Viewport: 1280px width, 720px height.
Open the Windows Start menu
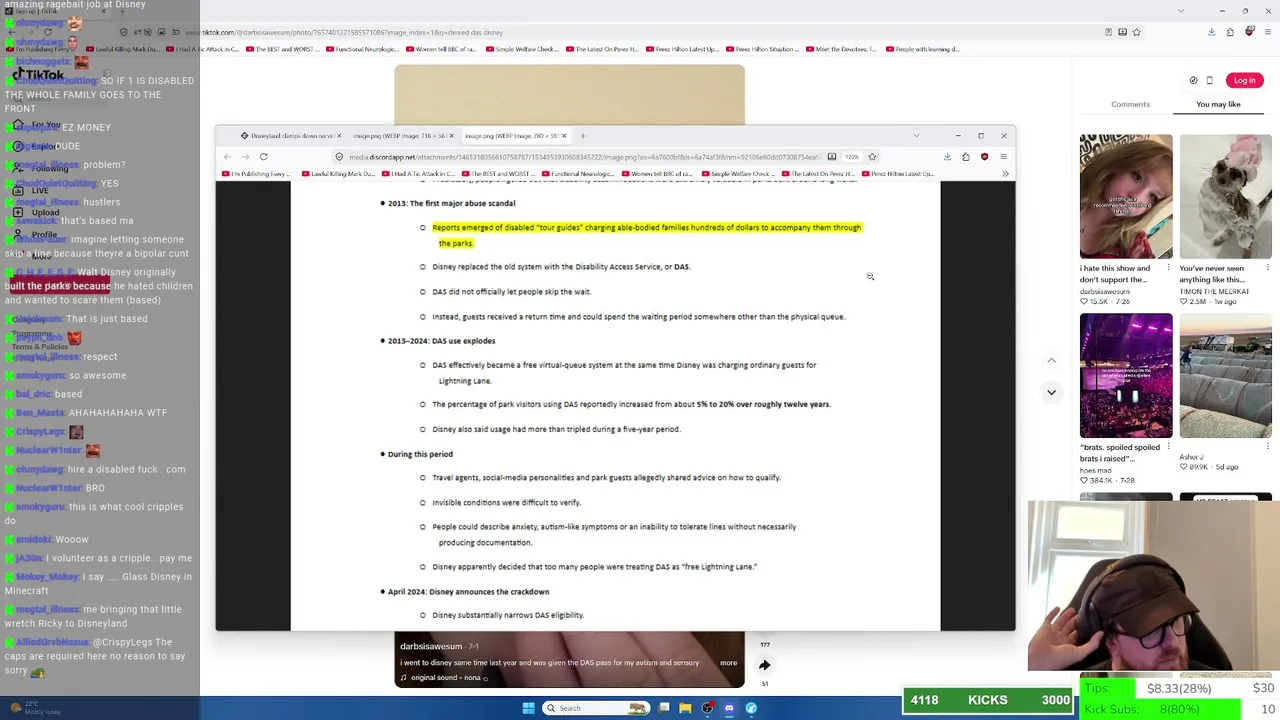point(528,708)
